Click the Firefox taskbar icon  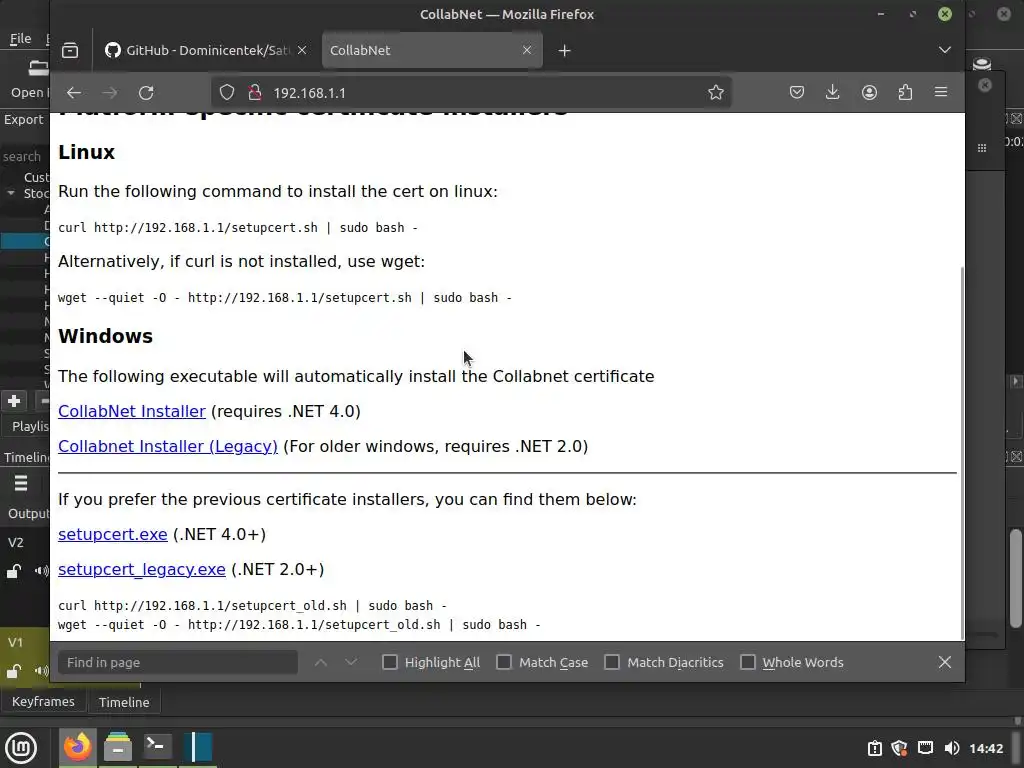pyautogui.click(x=78, y=746)
